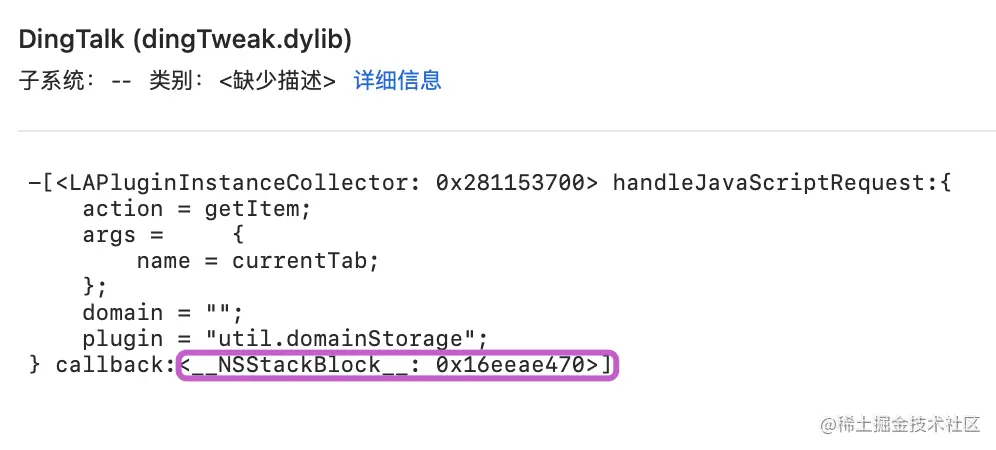Click the args = { line
Screen dimensions: 996x450
pos(163,235)
